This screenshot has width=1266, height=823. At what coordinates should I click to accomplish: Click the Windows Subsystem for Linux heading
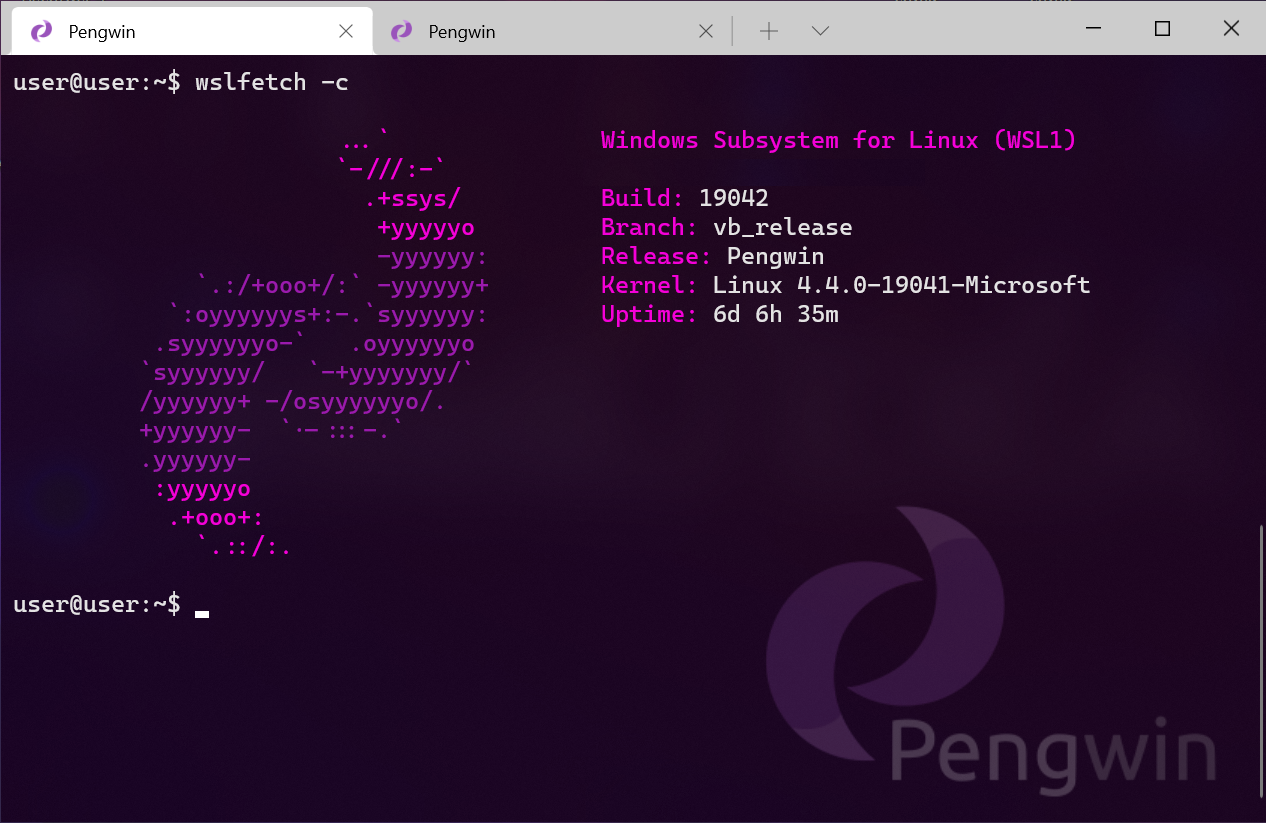tap(837, 140)
